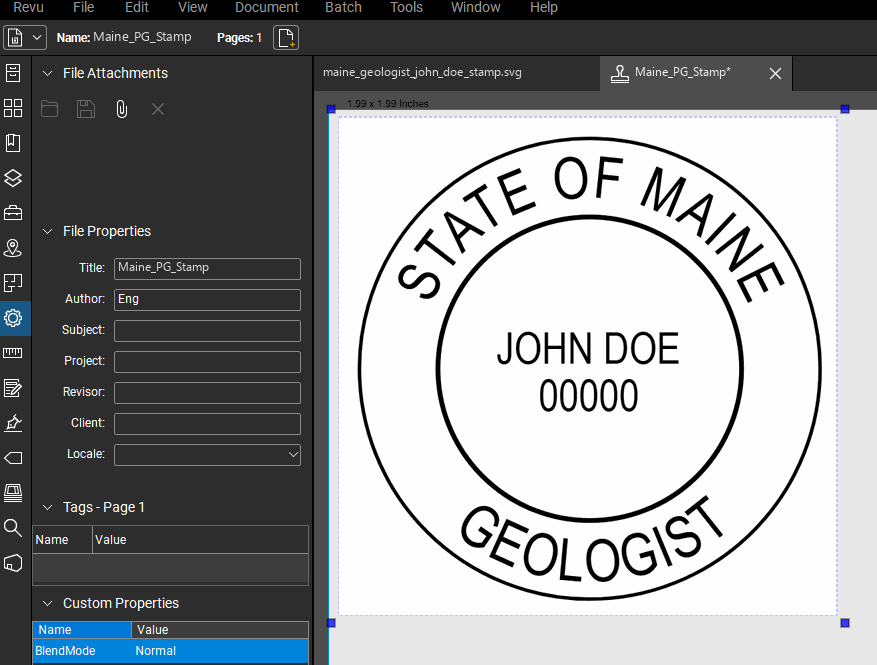This screenshot has height=665, width=877.
Task: Open the View menu
Action: coord(192,7)
